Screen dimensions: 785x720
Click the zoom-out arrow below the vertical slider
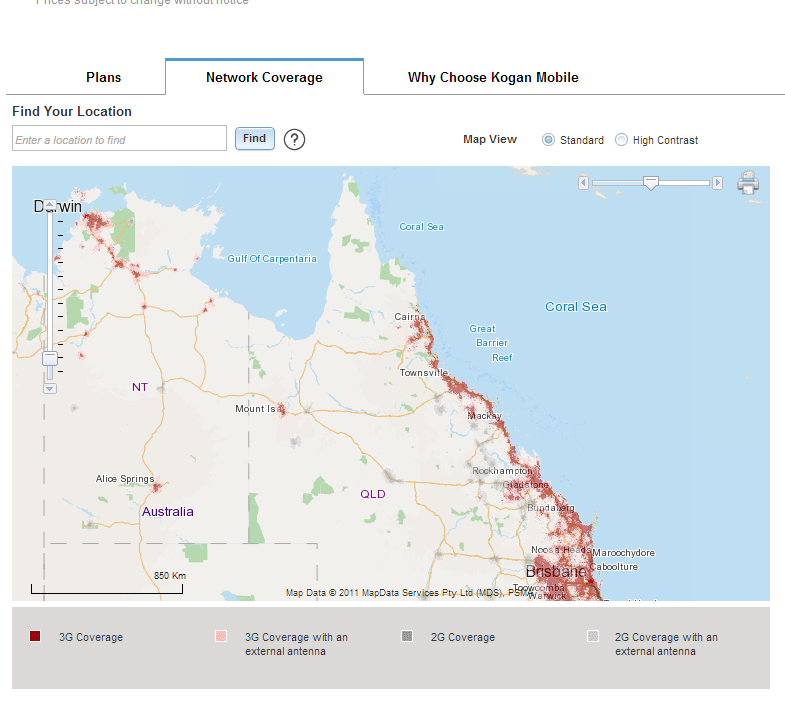pyautogui.click(x=50, y=389)
